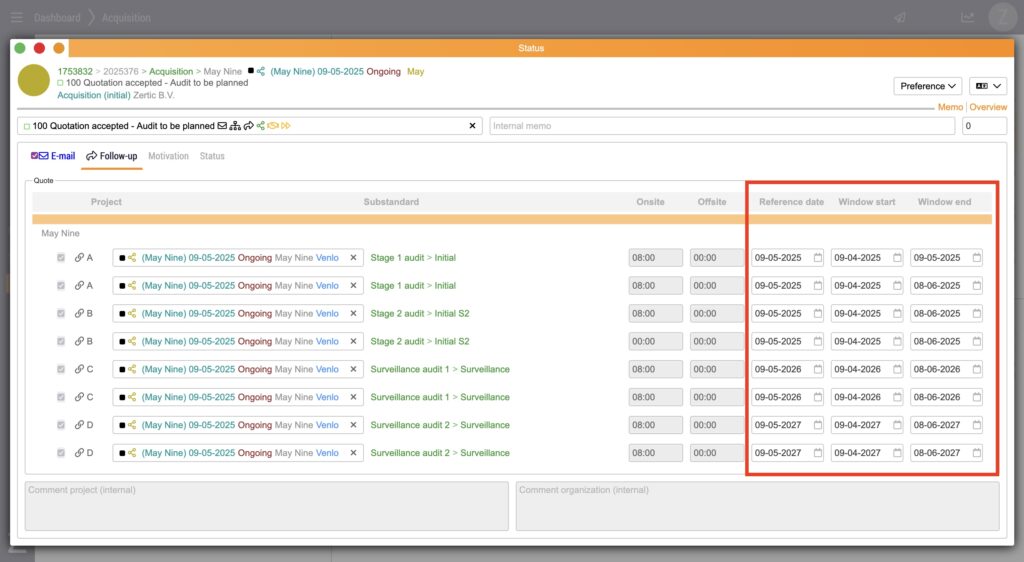
Task: Open calendar picker for first Reference date
Action: point(817,258)
